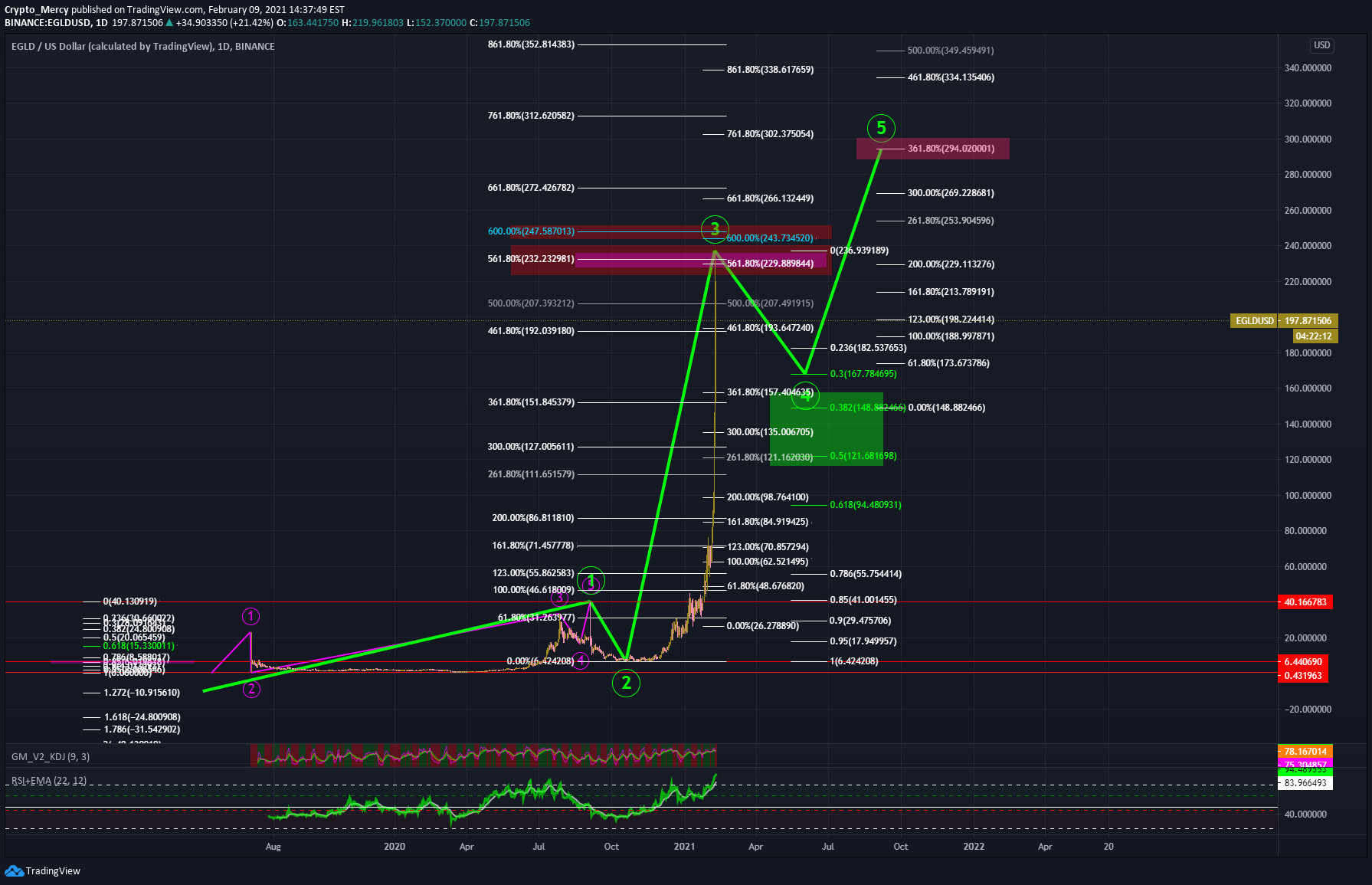Click the 761.80%(302.375054) fib label

(770, 134)
